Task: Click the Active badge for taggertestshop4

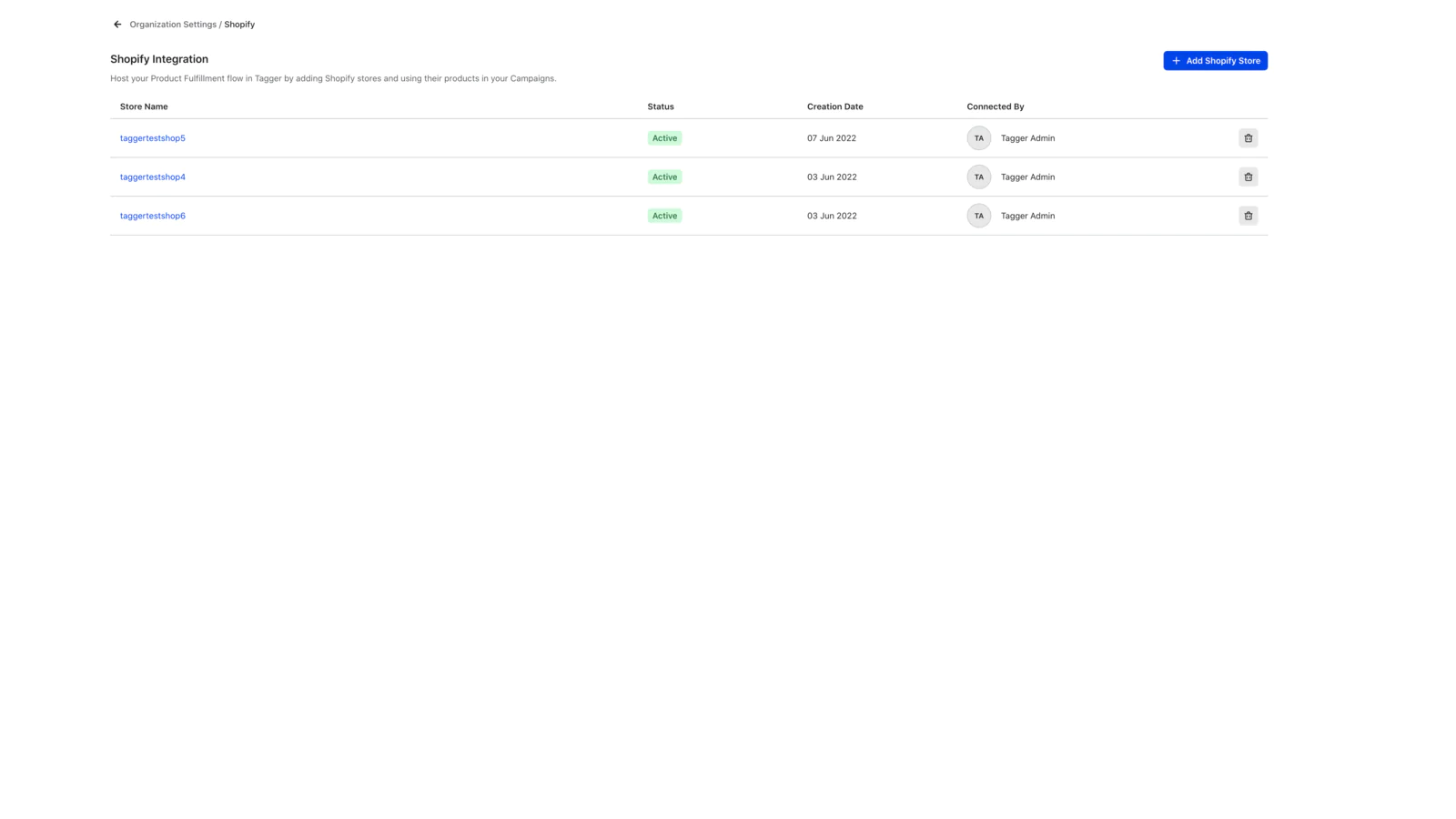Action: pyautogui.click(x=664, y=177)
